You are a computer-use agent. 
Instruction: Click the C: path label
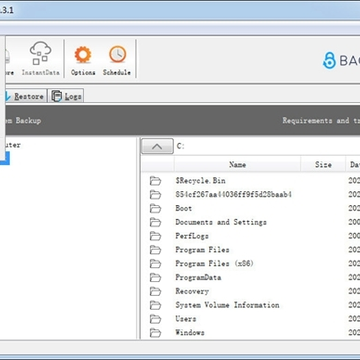tap(180, 146)
